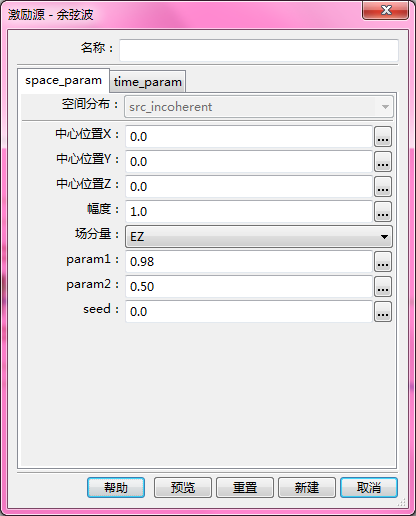Image resolution: width=416 pixels, height=516 pixels.
Task: Click the 帮助 help button
Action: (x=116, y=488)
